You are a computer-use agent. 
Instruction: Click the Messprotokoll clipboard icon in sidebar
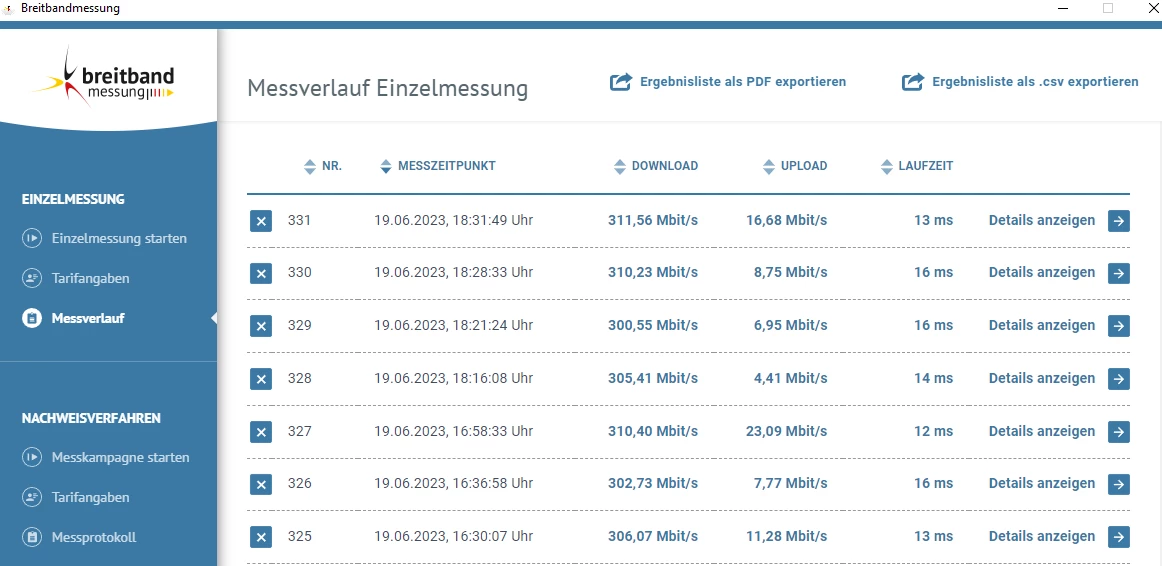[x=32, y=537]
